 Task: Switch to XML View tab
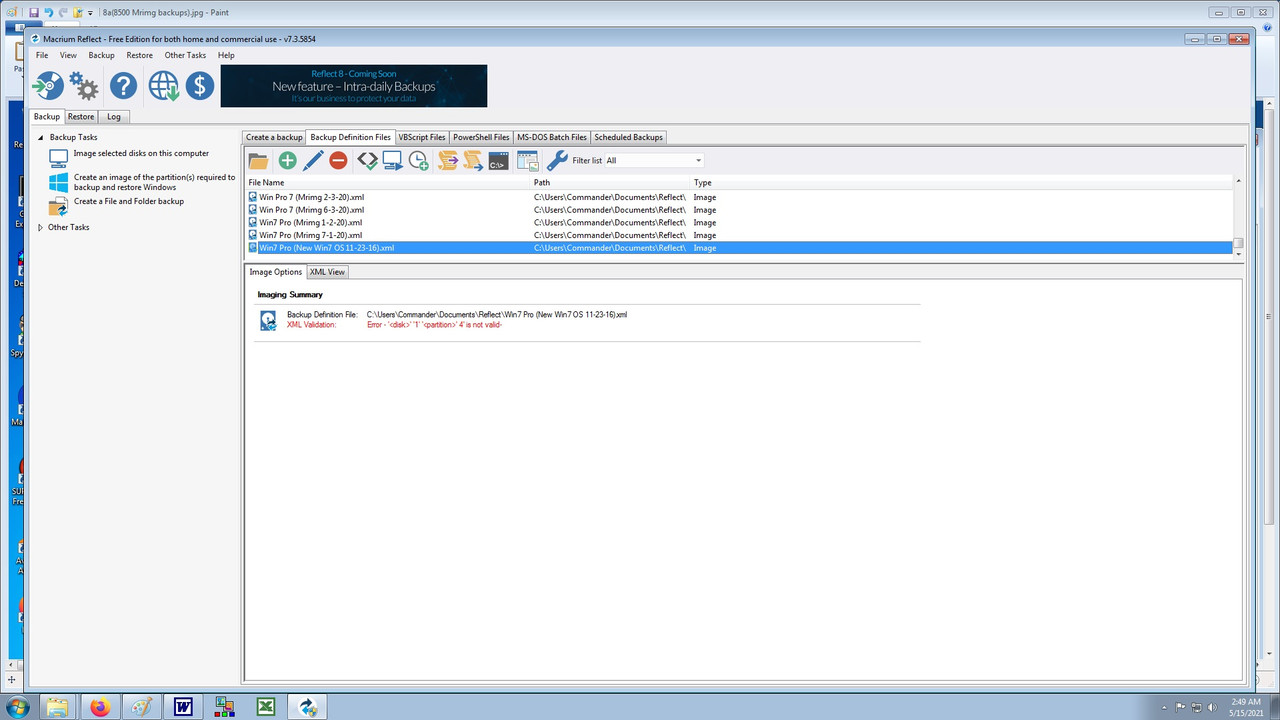pos(327,272)
